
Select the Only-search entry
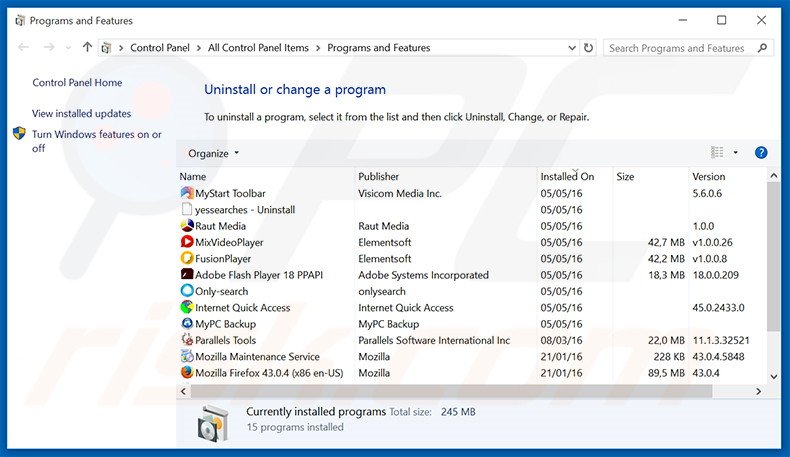click(222, 291)
